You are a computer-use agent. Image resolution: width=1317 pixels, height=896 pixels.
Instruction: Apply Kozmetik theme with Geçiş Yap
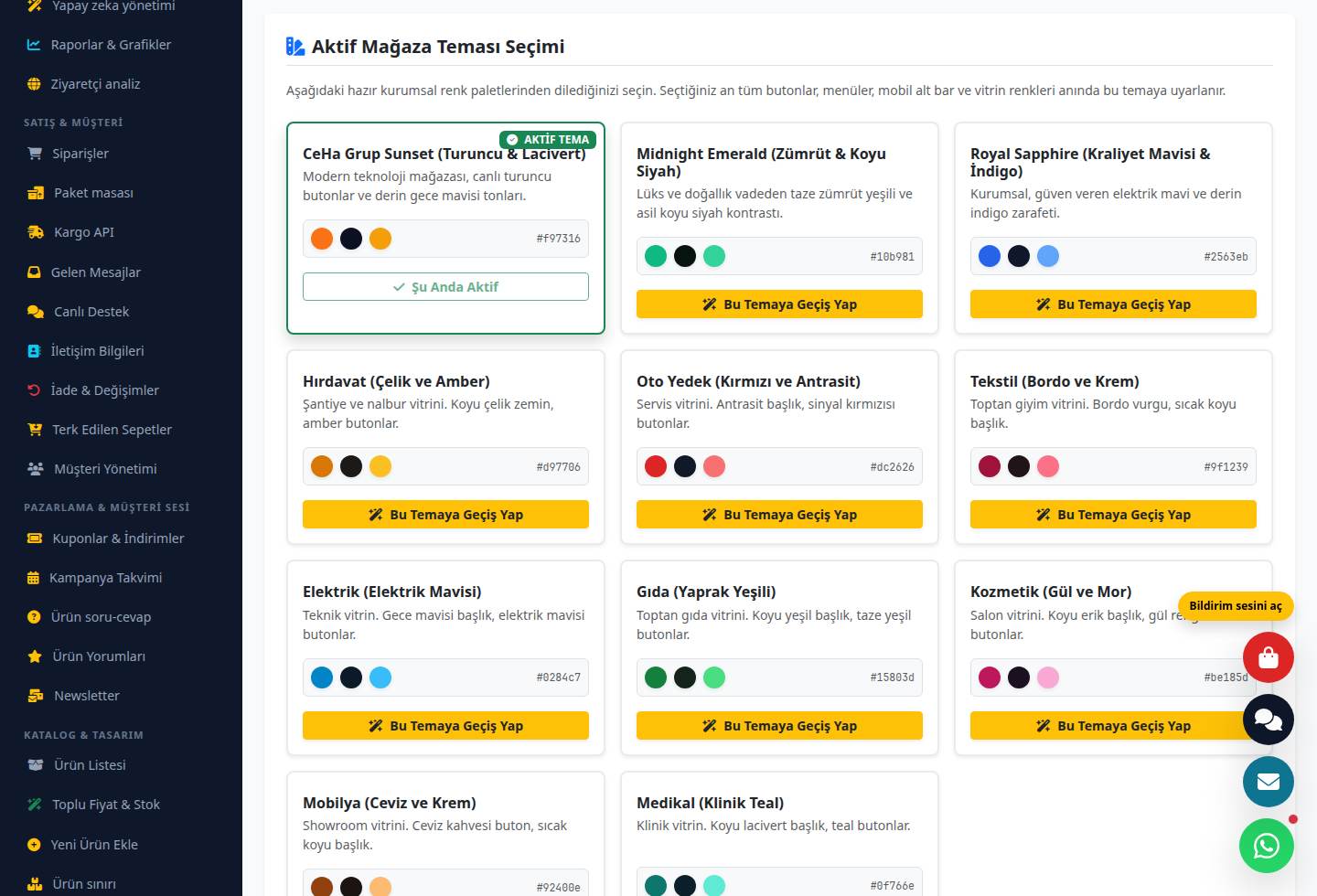[x=1113, y=726]
